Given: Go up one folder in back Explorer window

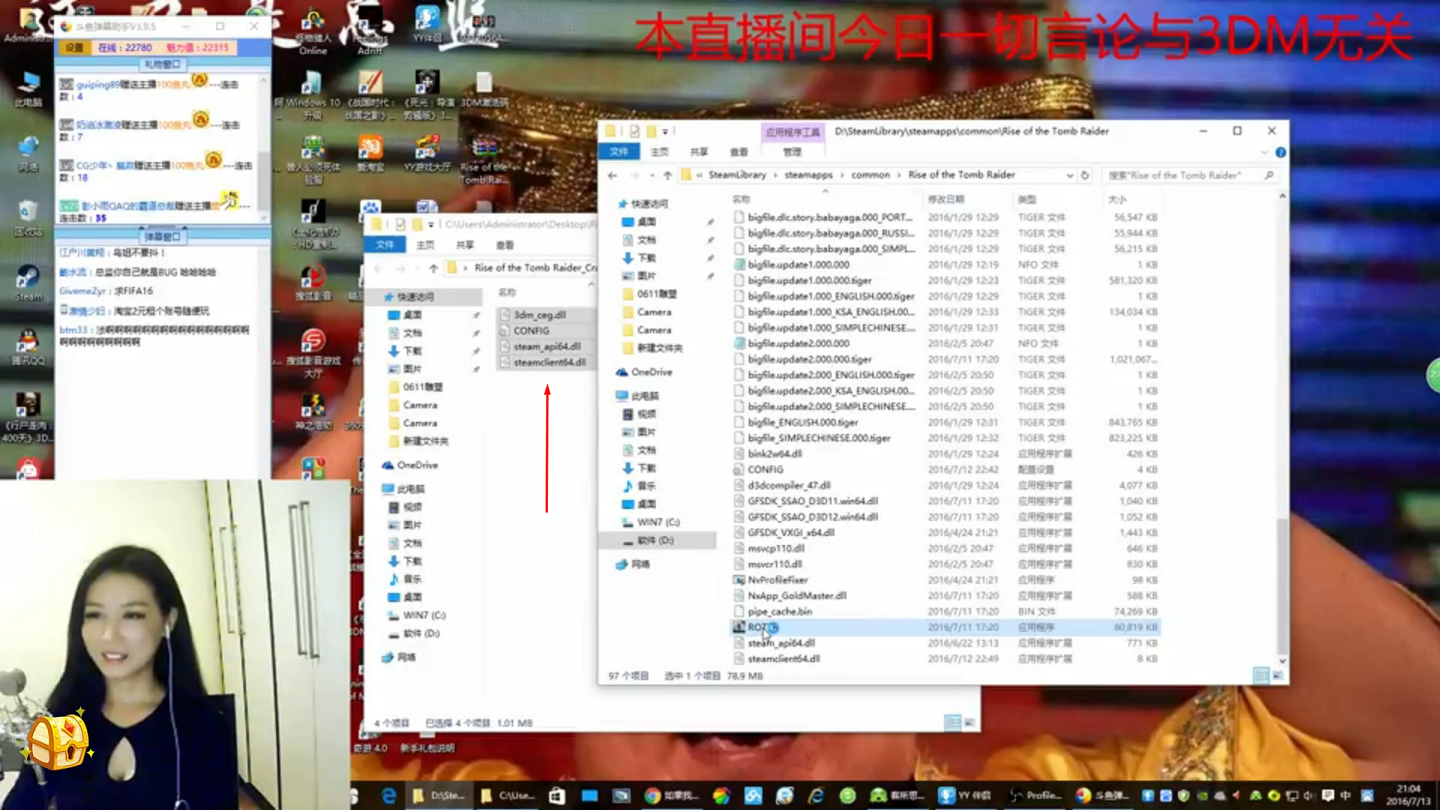Looking at the screenshot, I should 433,268.
